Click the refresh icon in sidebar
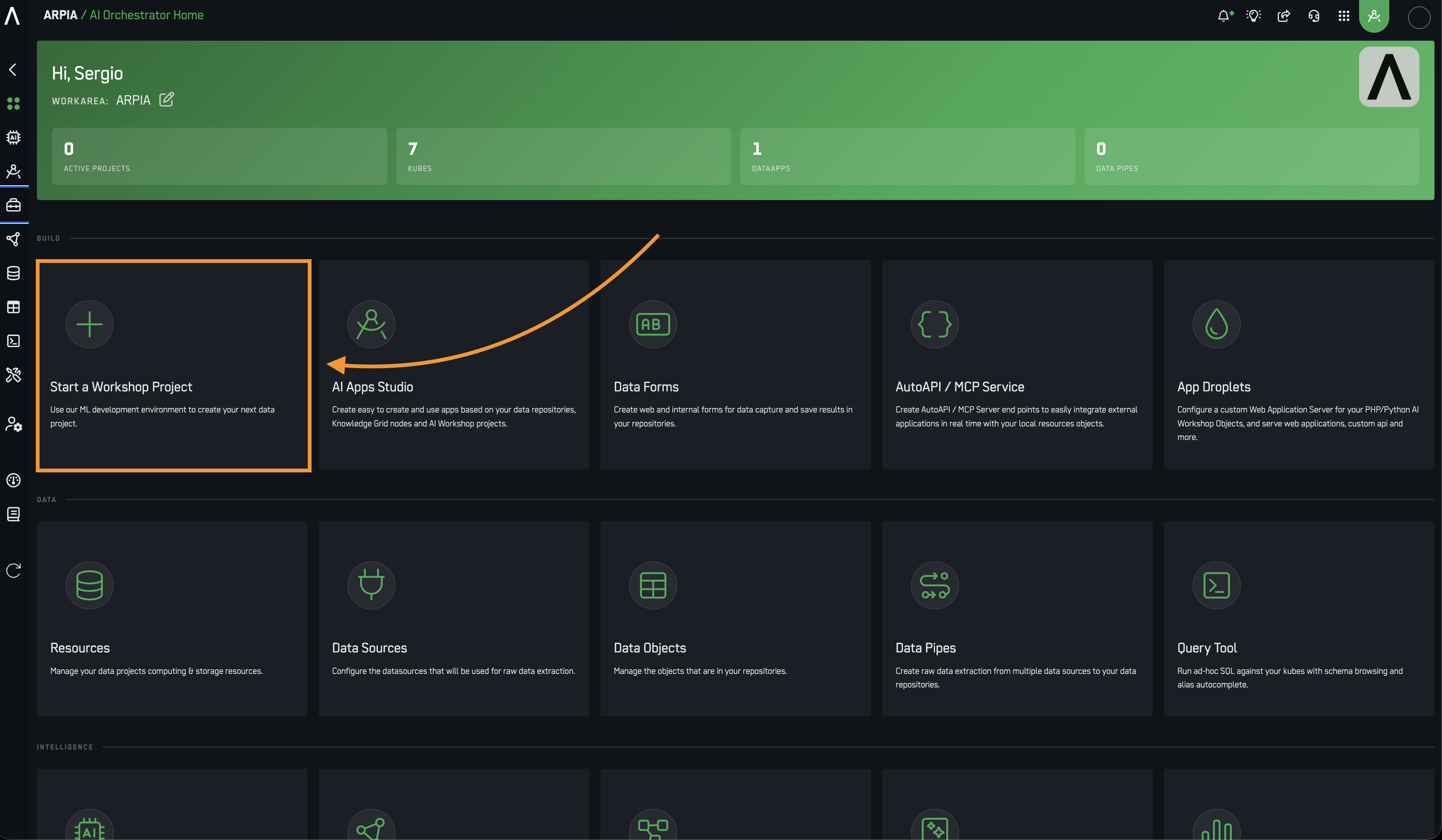The image size is (1442, 840). [13, 570]
